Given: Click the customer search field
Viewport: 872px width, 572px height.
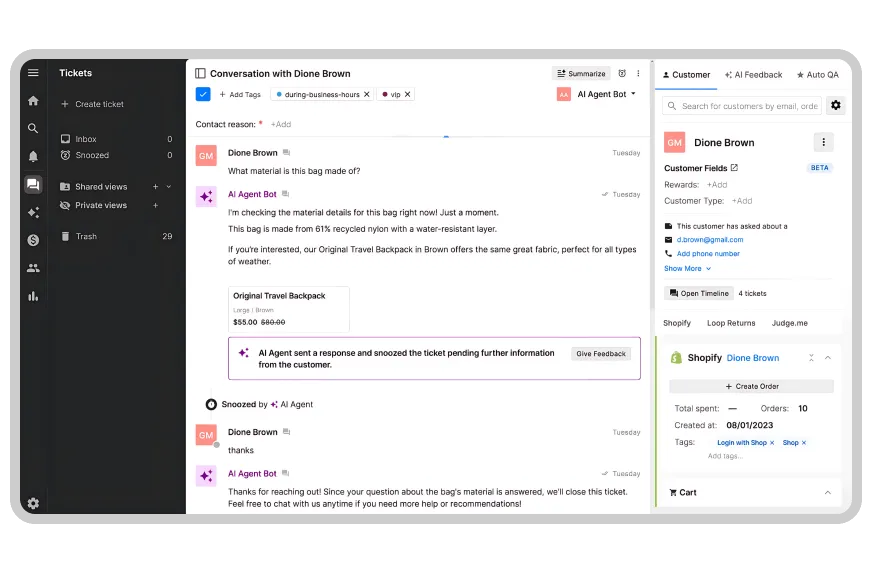Looking at the screenshot, I should (742, 106).
